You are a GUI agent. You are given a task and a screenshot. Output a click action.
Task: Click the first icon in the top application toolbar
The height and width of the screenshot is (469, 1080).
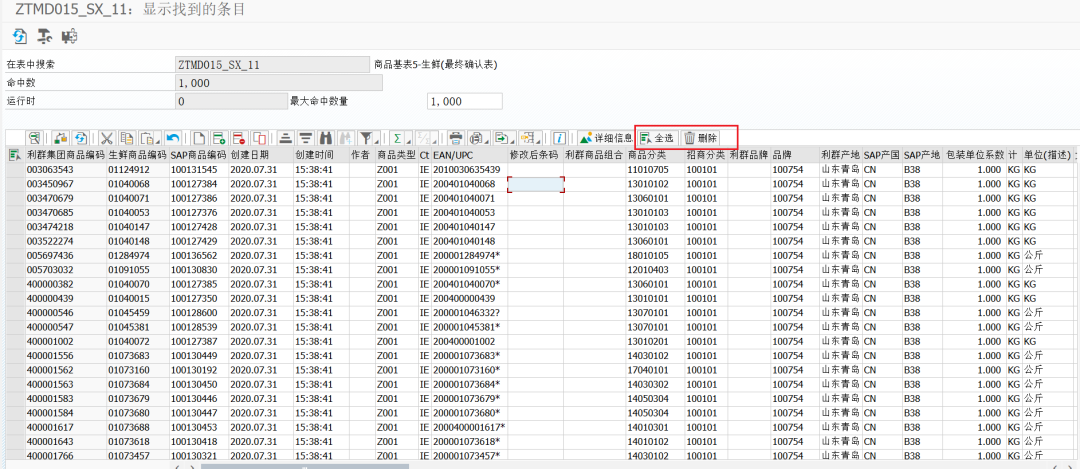[x=20, y=35]
